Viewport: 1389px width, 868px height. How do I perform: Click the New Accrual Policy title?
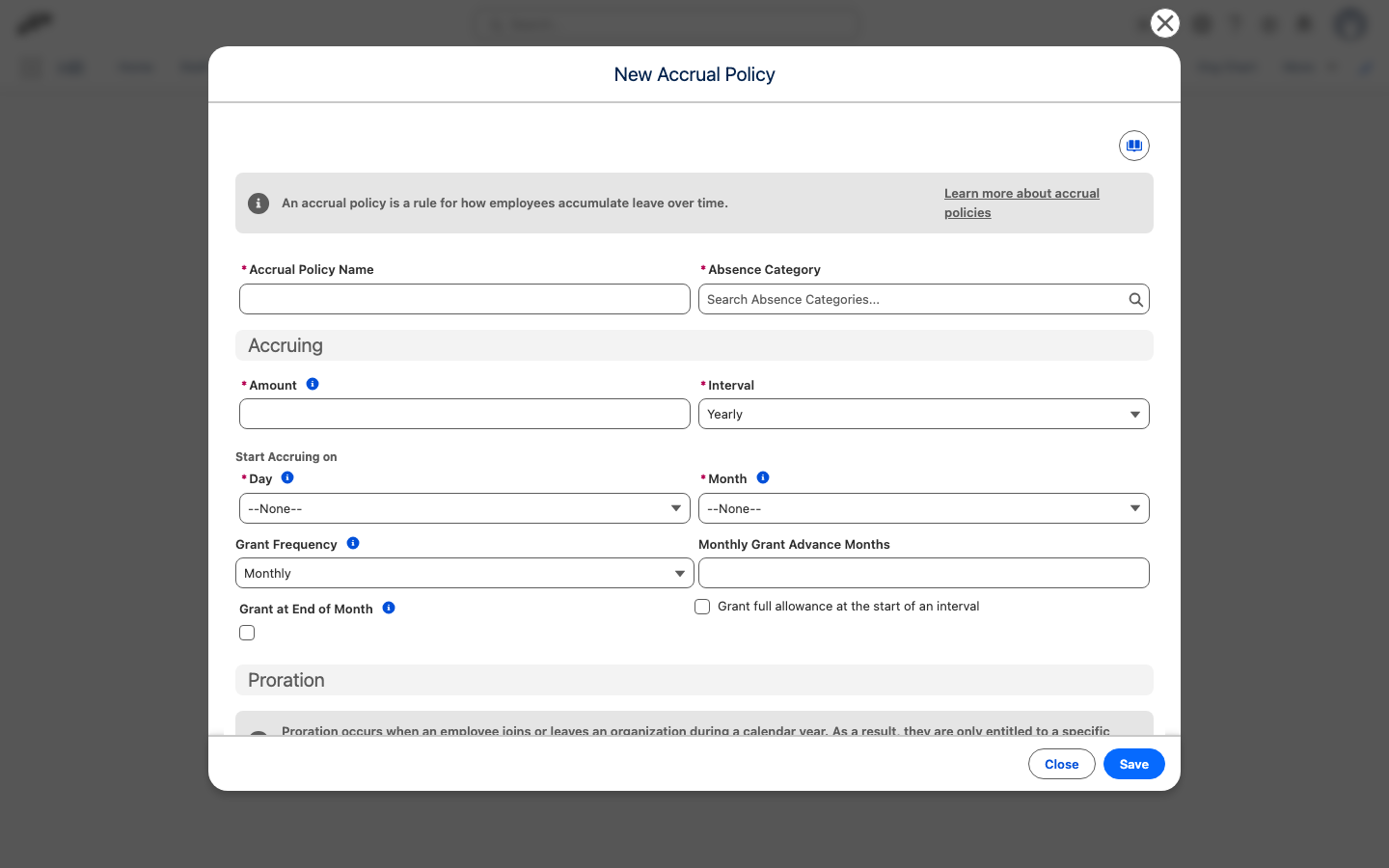(x=694, y=74)
